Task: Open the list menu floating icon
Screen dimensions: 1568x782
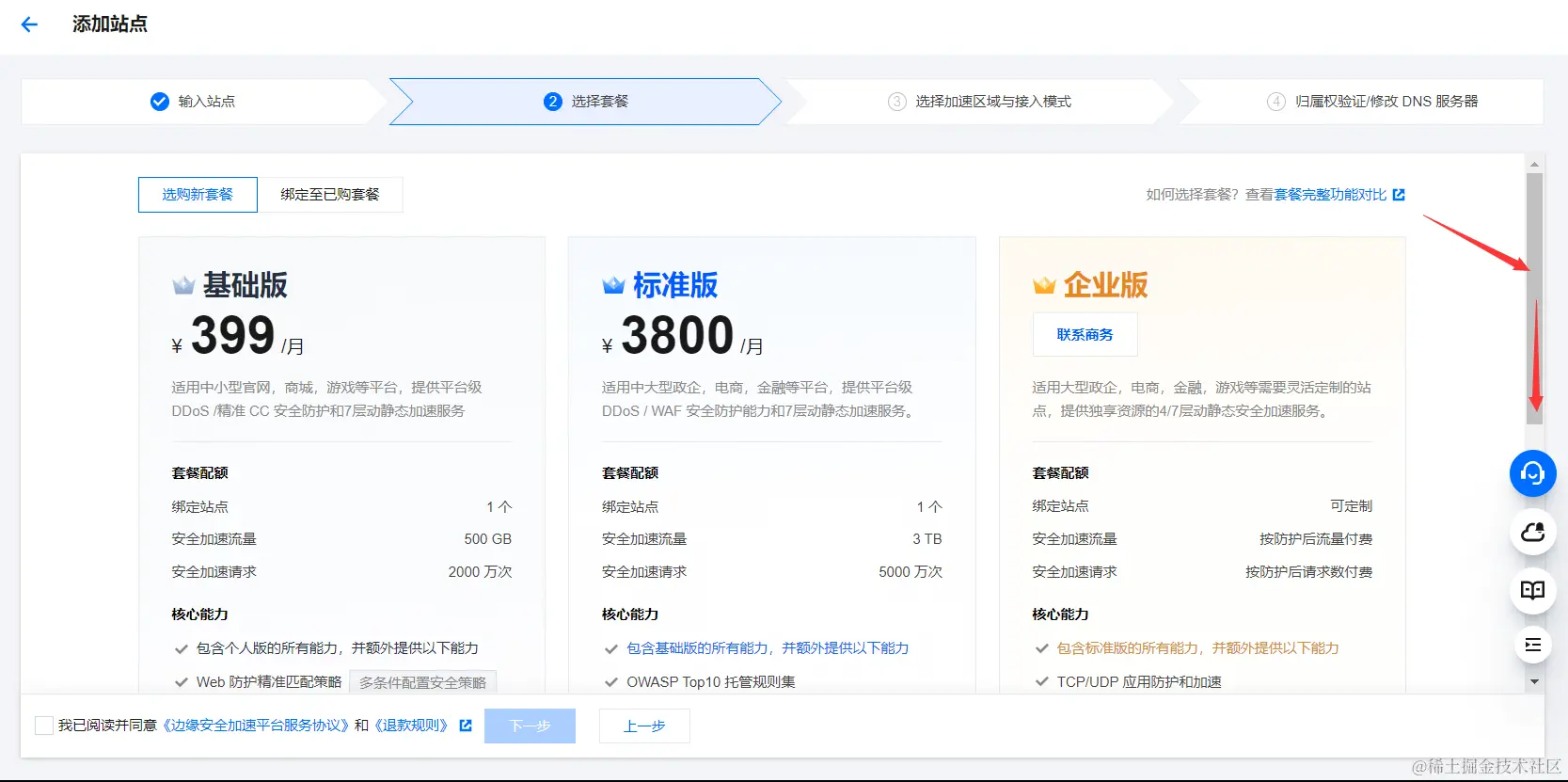Action: (1532, 645)
